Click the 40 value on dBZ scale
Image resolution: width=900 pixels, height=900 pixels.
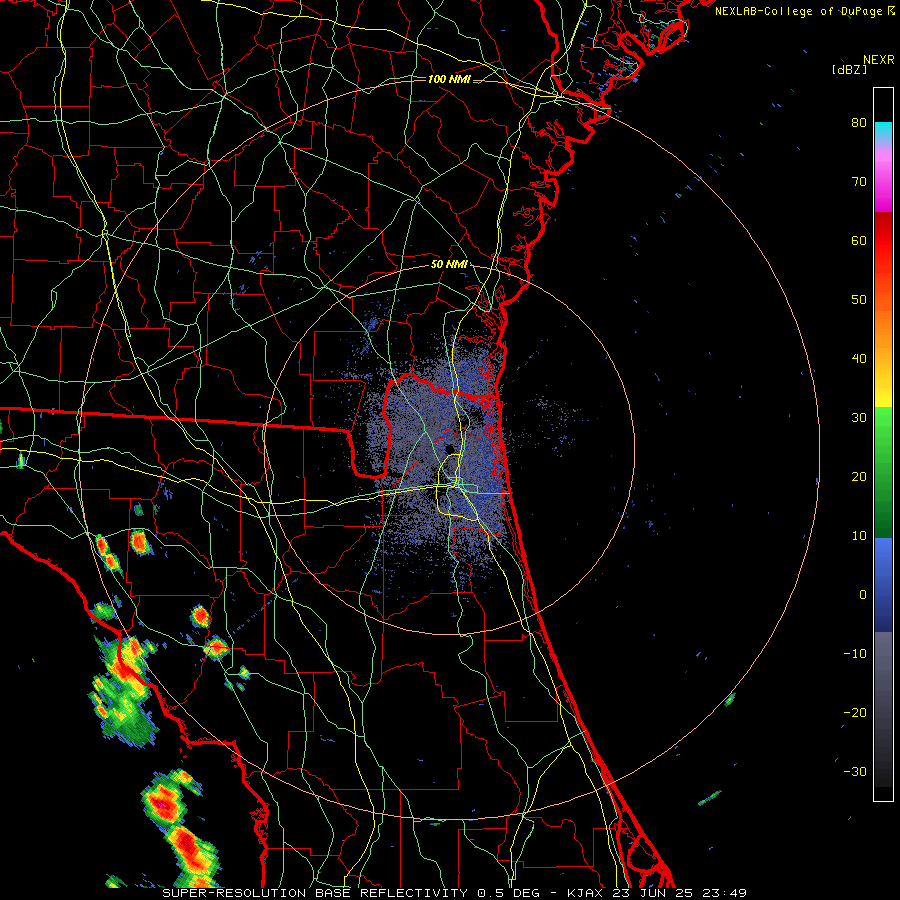pyautogui.click(x=859, y=359)
